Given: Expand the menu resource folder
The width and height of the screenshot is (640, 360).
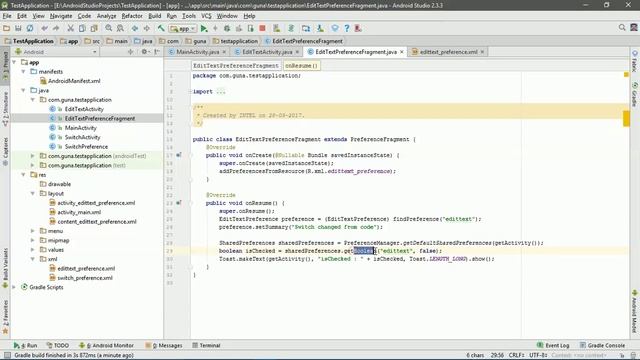Looking at the screenshot, I should point(33,231).
